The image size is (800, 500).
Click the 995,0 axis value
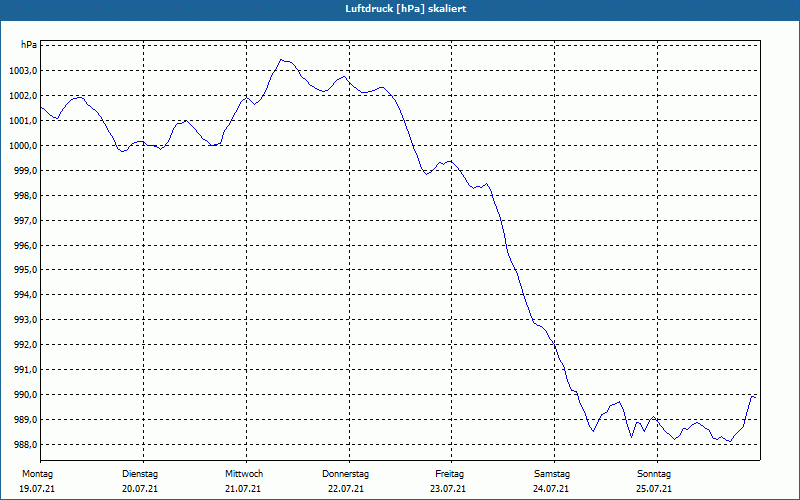pos(25,270)
